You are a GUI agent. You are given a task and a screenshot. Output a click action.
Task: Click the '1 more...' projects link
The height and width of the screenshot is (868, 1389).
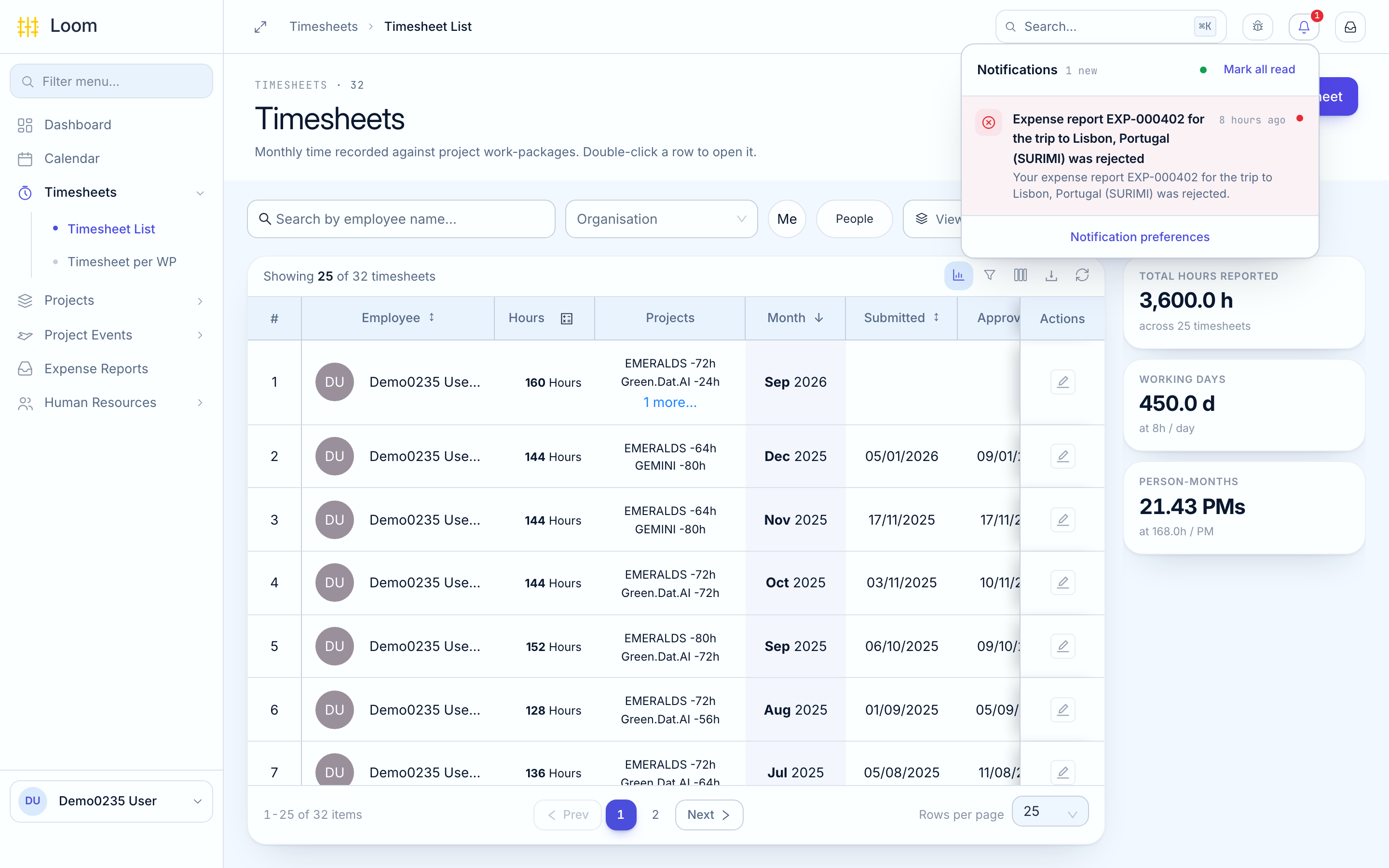pos(670,403)
